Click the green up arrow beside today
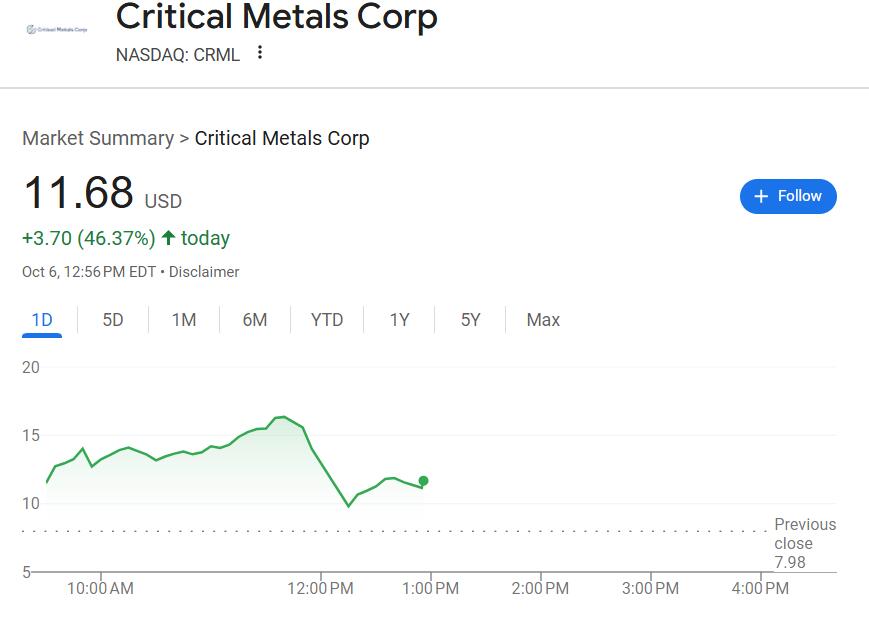 (168, 238)
